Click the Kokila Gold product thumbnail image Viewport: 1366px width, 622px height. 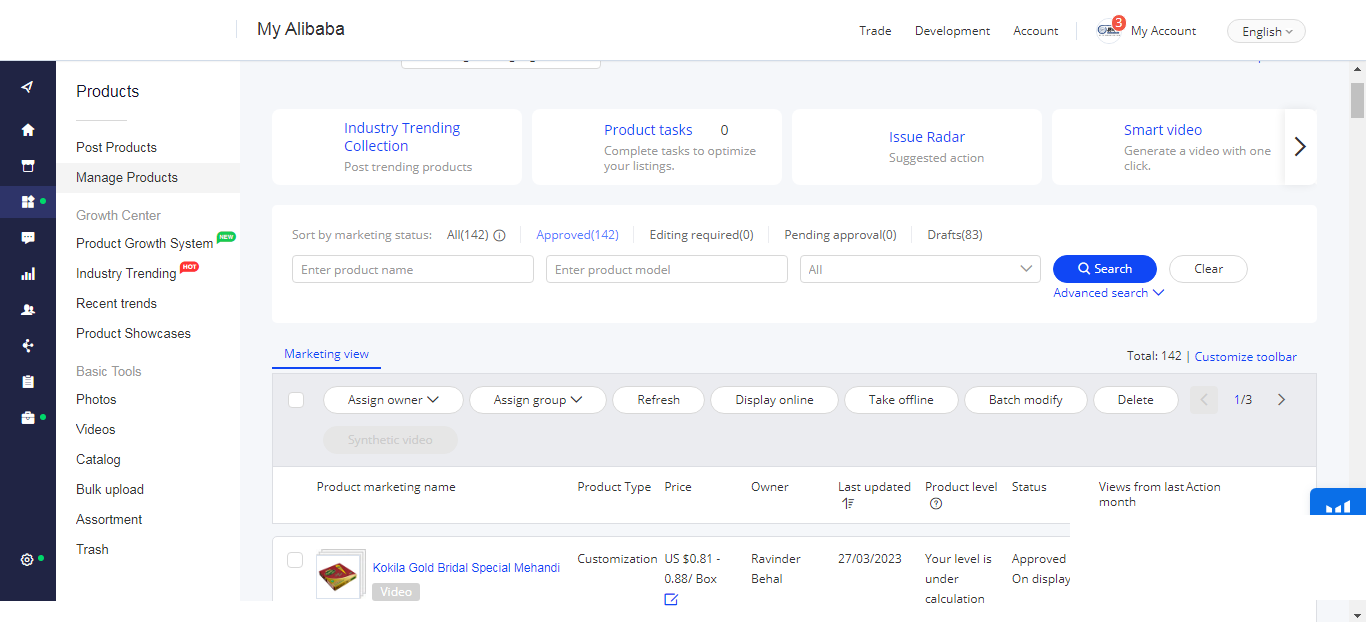click(x=340, y=573)
